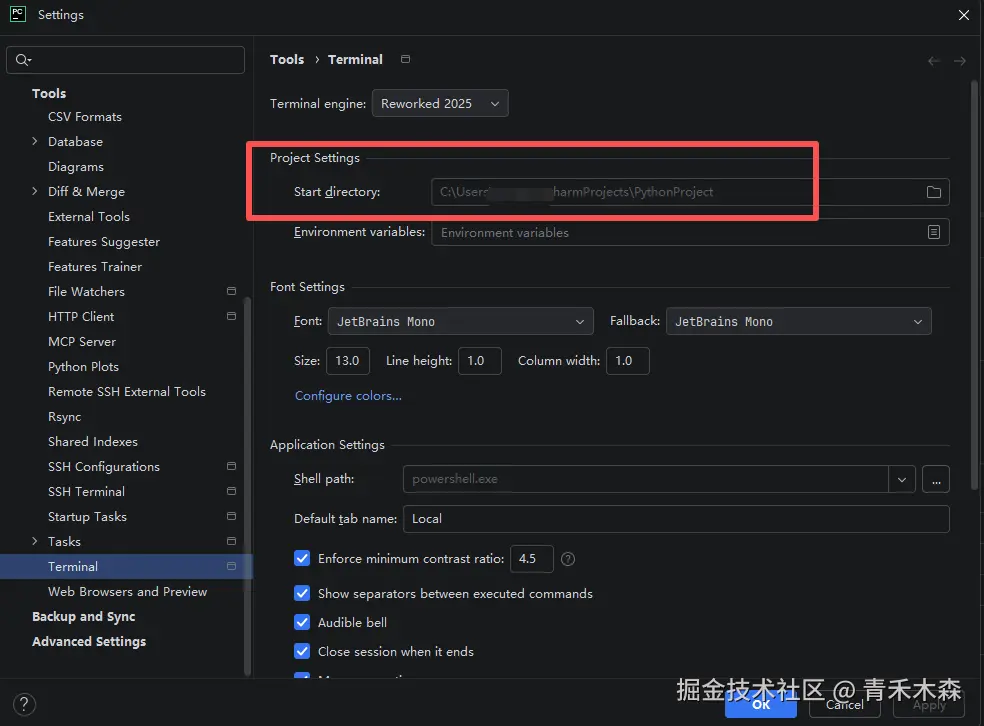This screenshot has height=726, width=984.
Task: Open Shared Indexes settings
Action: (93, 442)
